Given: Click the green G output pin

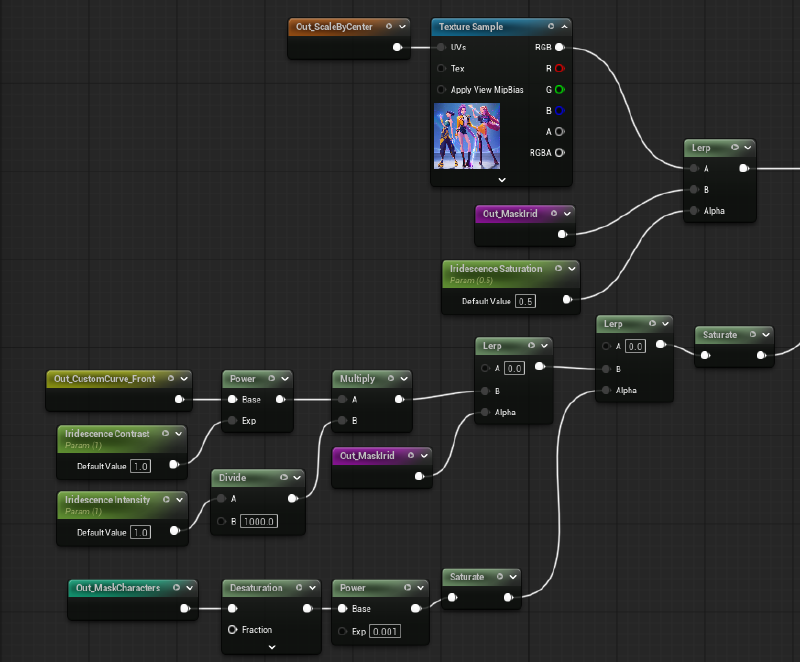Looking at the screenshot, I should 559,90.
